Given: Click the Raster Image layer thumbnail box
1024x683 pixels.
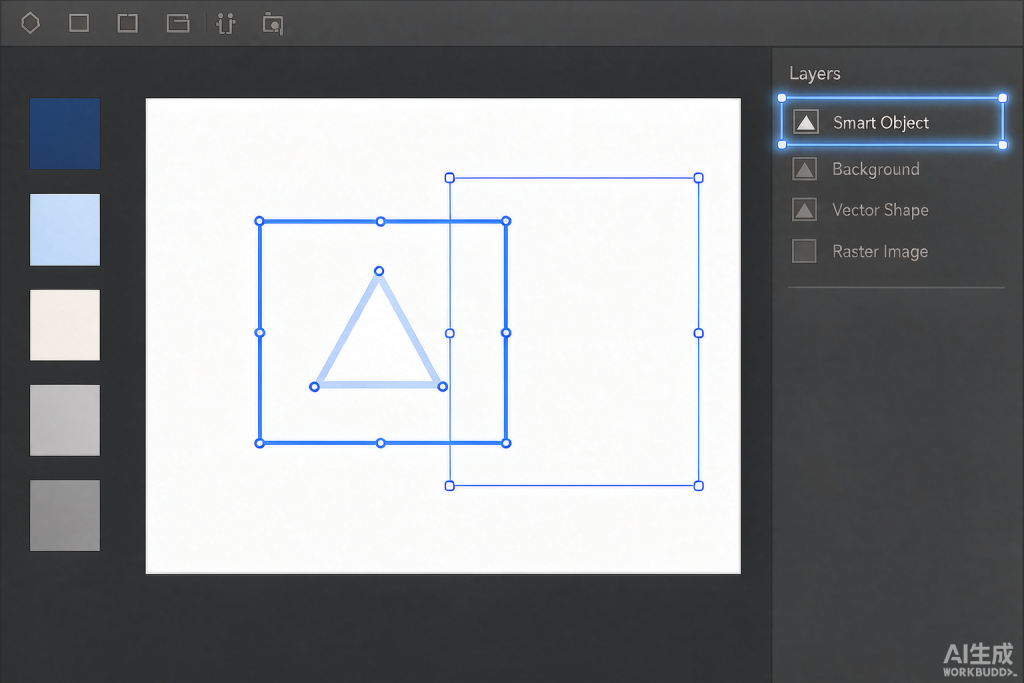Looking at the screenshot, I should (x=804, y=251).
